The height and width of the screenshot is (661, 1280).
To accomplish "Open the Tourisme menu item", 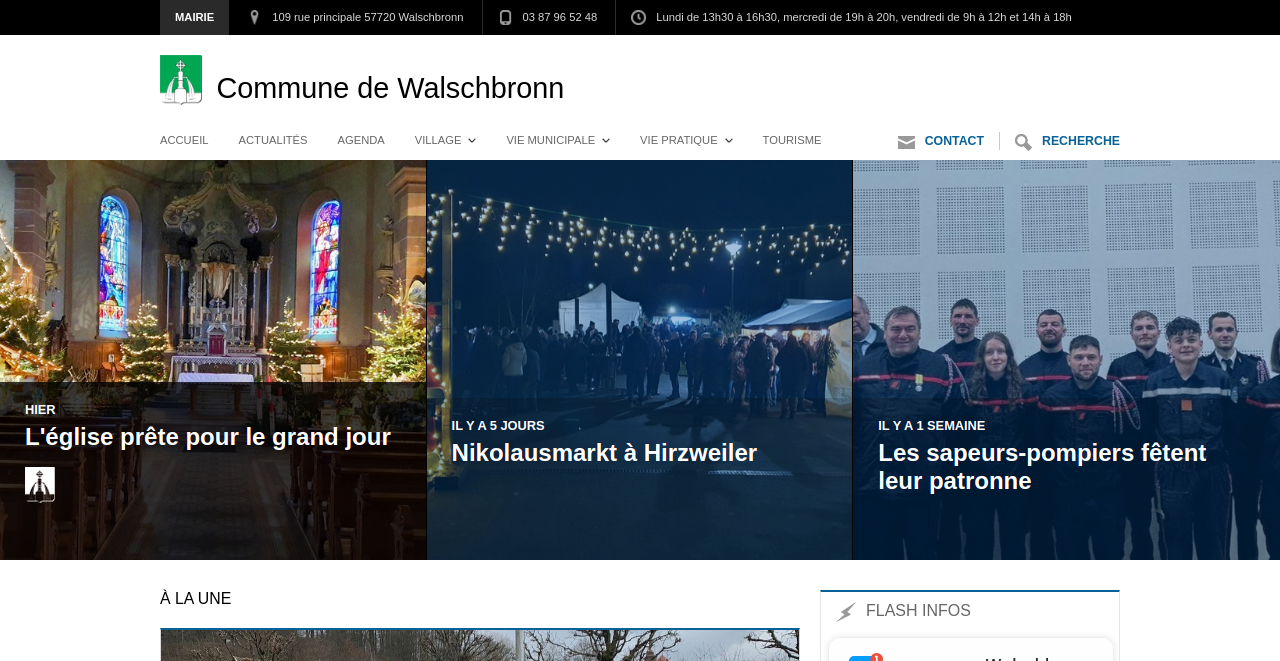I will (x=792, y=140).
